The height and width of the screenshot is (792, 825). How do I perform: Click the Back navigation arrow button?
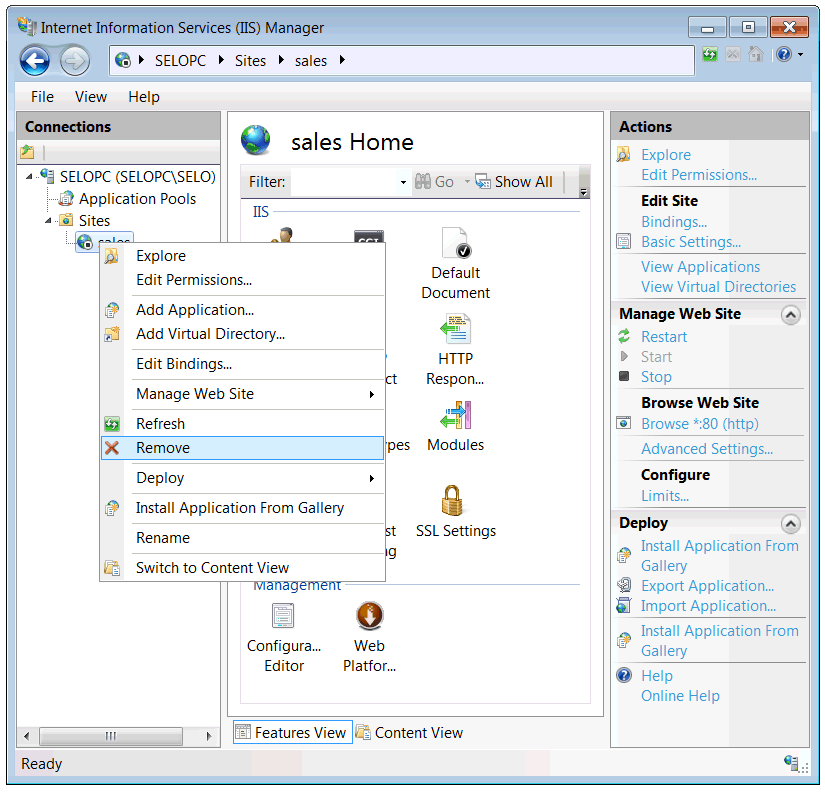35,61
